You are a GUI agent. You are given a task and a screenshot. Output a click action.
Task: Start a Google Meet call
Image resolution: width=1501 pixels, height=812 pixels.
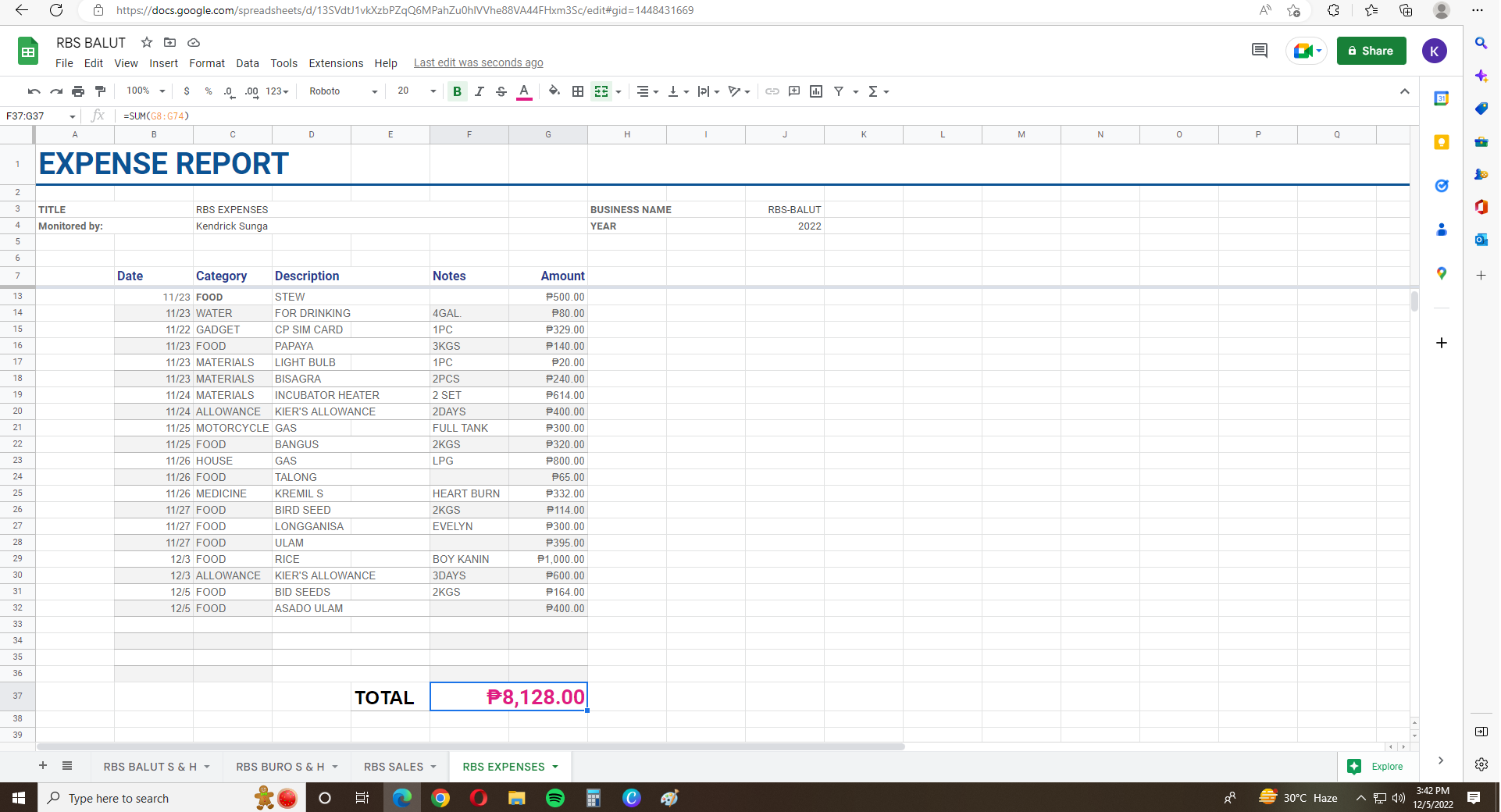1306,51
